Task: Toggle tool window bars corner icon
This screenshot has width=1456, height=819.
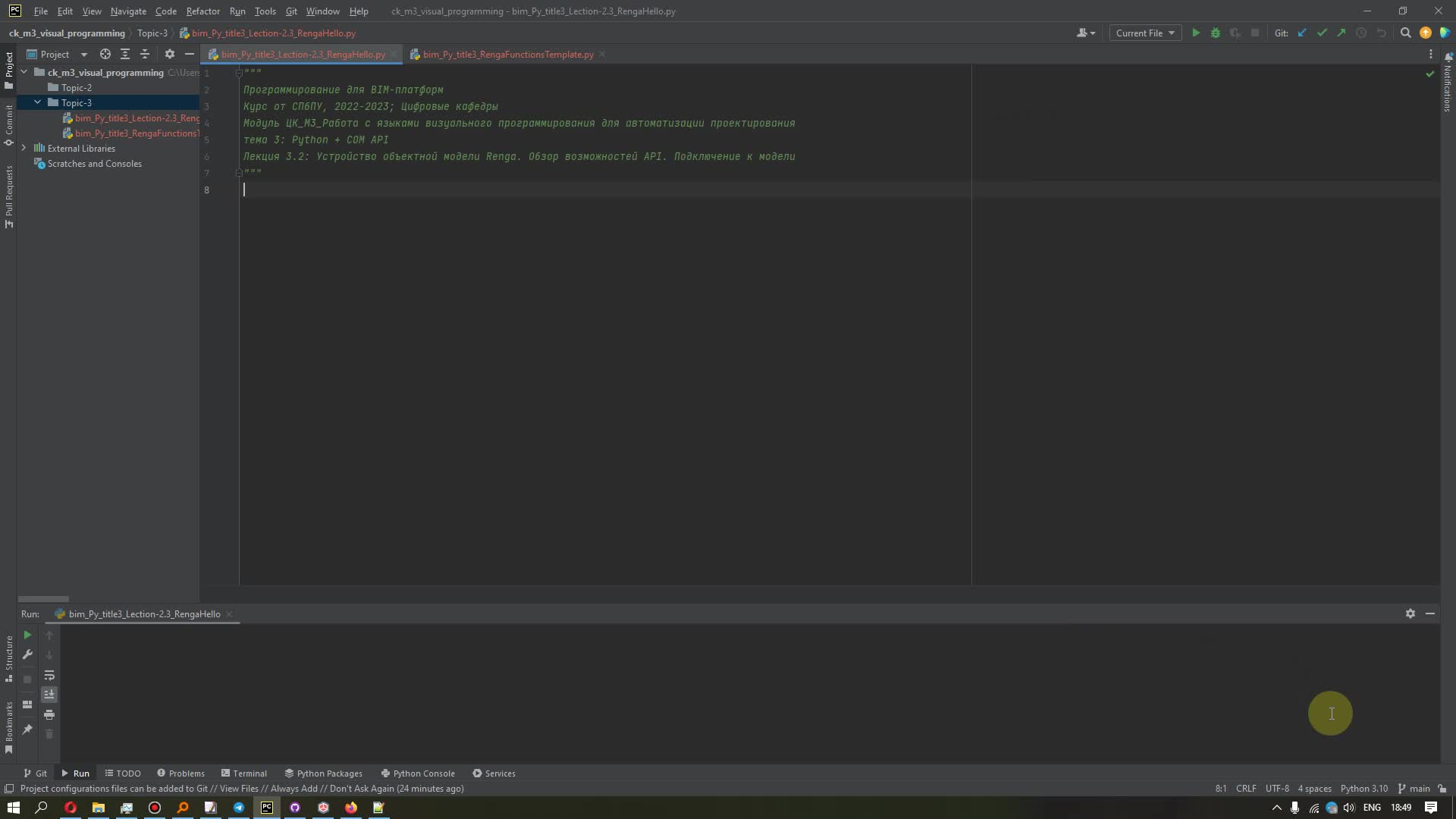Action: tap(9, 789)
